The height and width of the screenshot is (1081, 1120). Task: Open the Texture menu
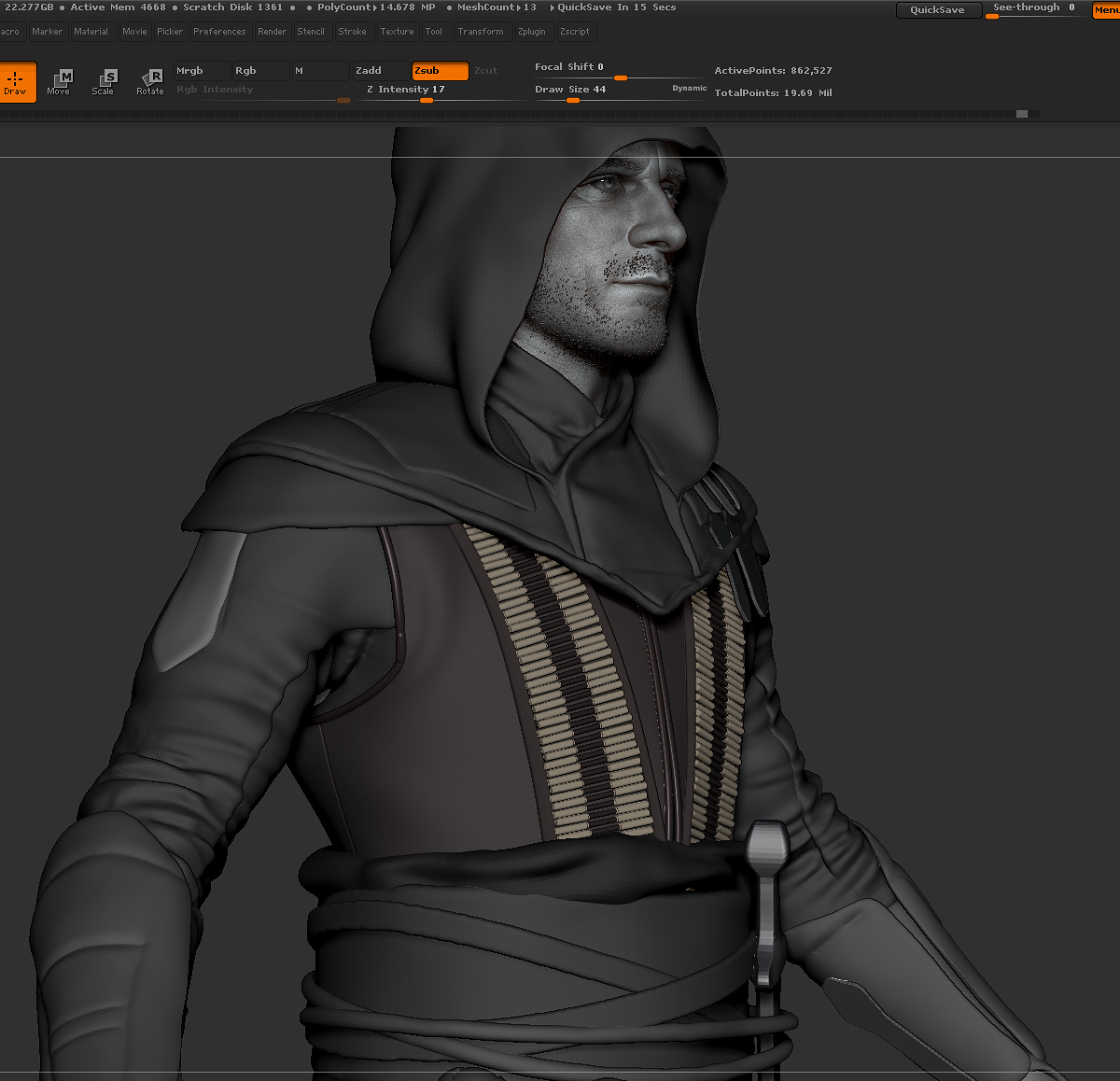click(397, 32)
